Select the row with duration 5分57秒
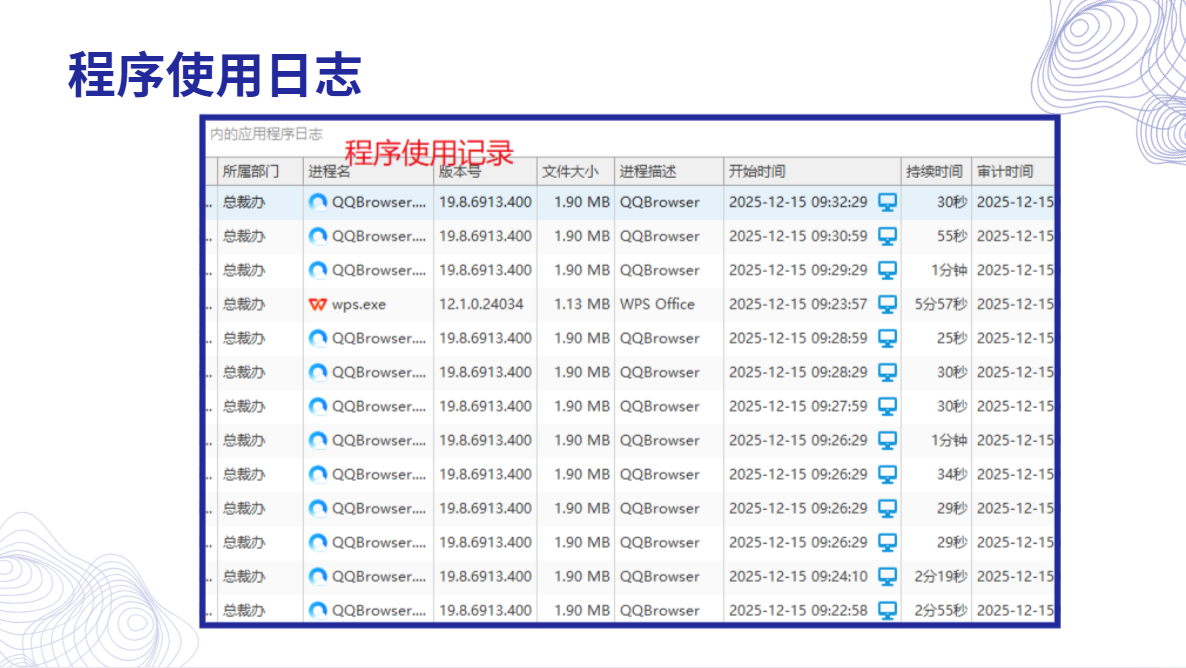This screenshot has width=1186, height=668. point(630,304)
